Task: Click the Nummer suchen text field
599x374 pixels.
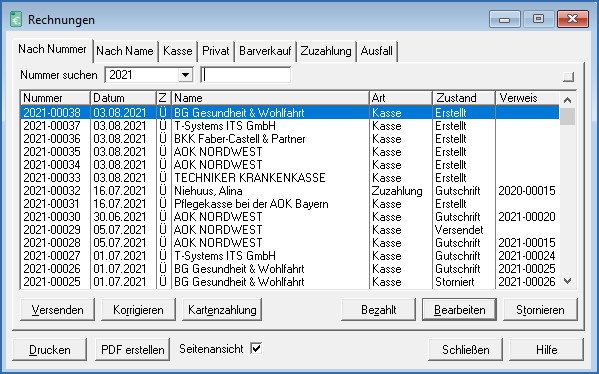Action: 245,75
